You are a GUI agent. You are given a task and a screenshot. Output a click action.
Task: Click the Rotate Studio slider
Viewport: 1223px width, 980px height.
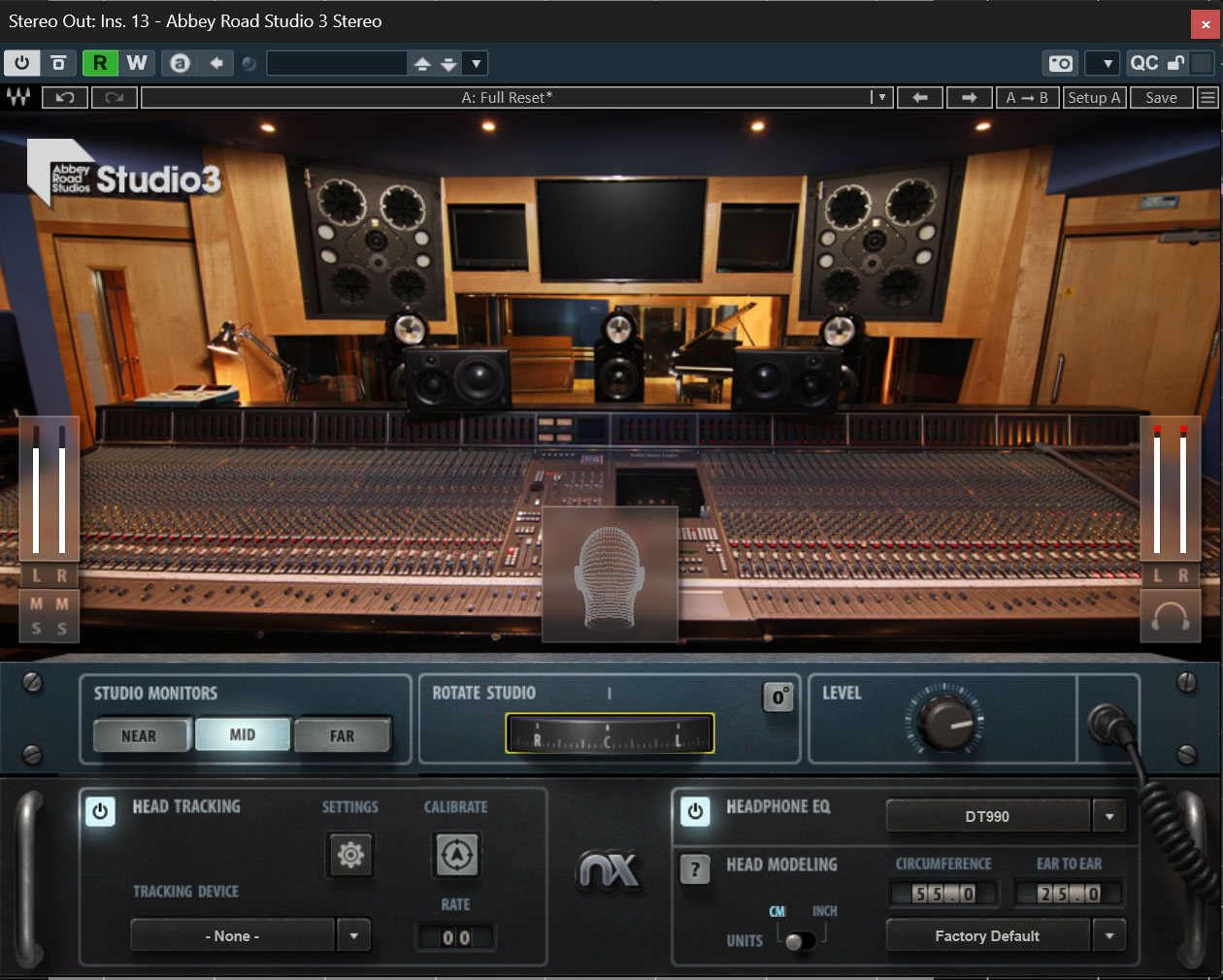tap(610, 734)
